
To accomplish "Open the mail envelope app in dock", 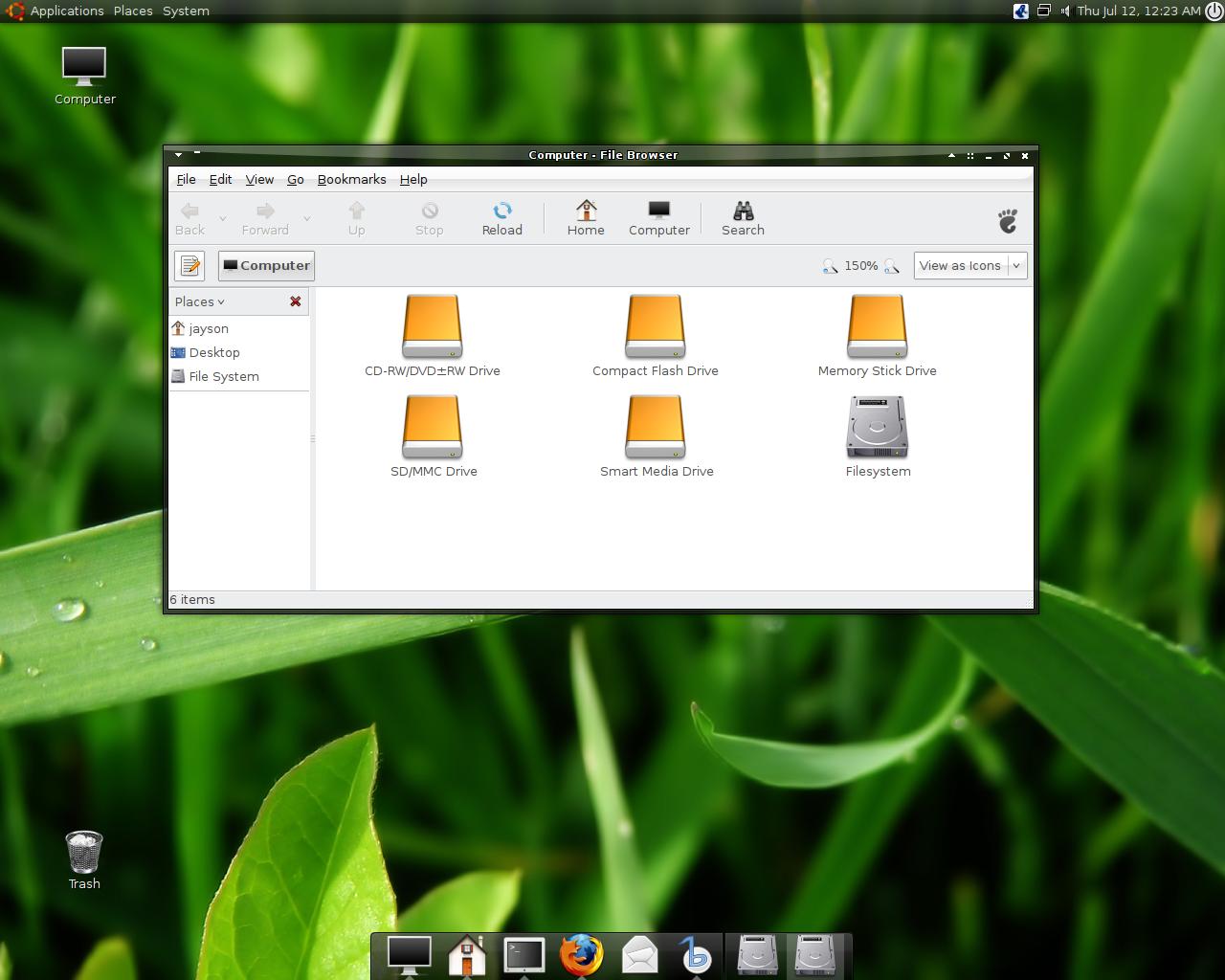I will pyautogui.click(x=639, y=955).
